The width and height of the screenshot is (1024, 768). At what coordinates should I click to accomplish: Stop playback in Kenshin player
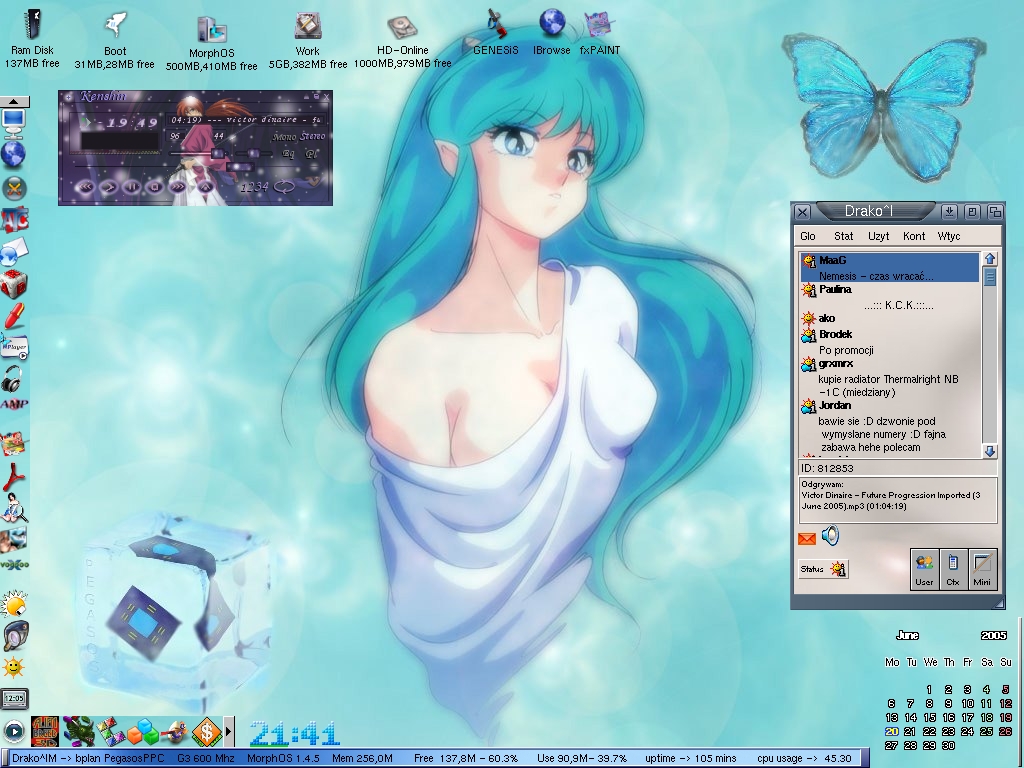[x=155, y=187]
